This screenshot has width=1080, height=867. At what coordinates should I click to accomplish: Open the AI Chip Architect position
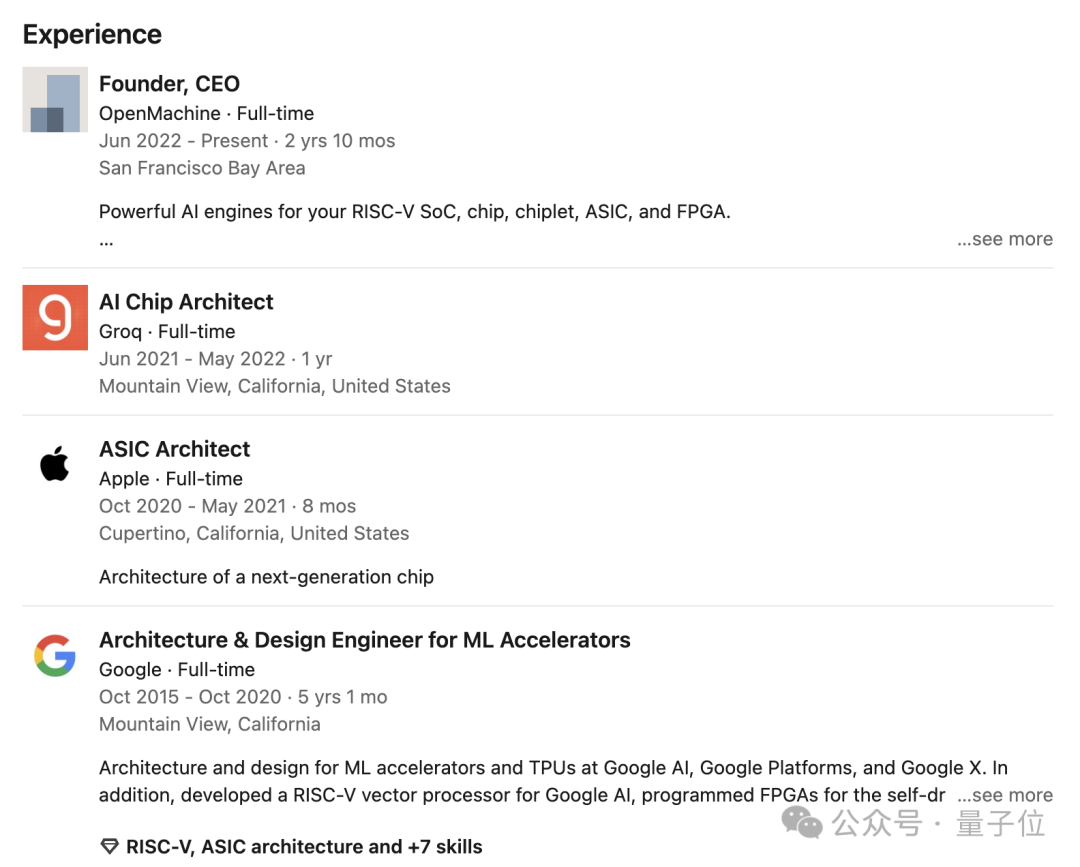(186, 302)
